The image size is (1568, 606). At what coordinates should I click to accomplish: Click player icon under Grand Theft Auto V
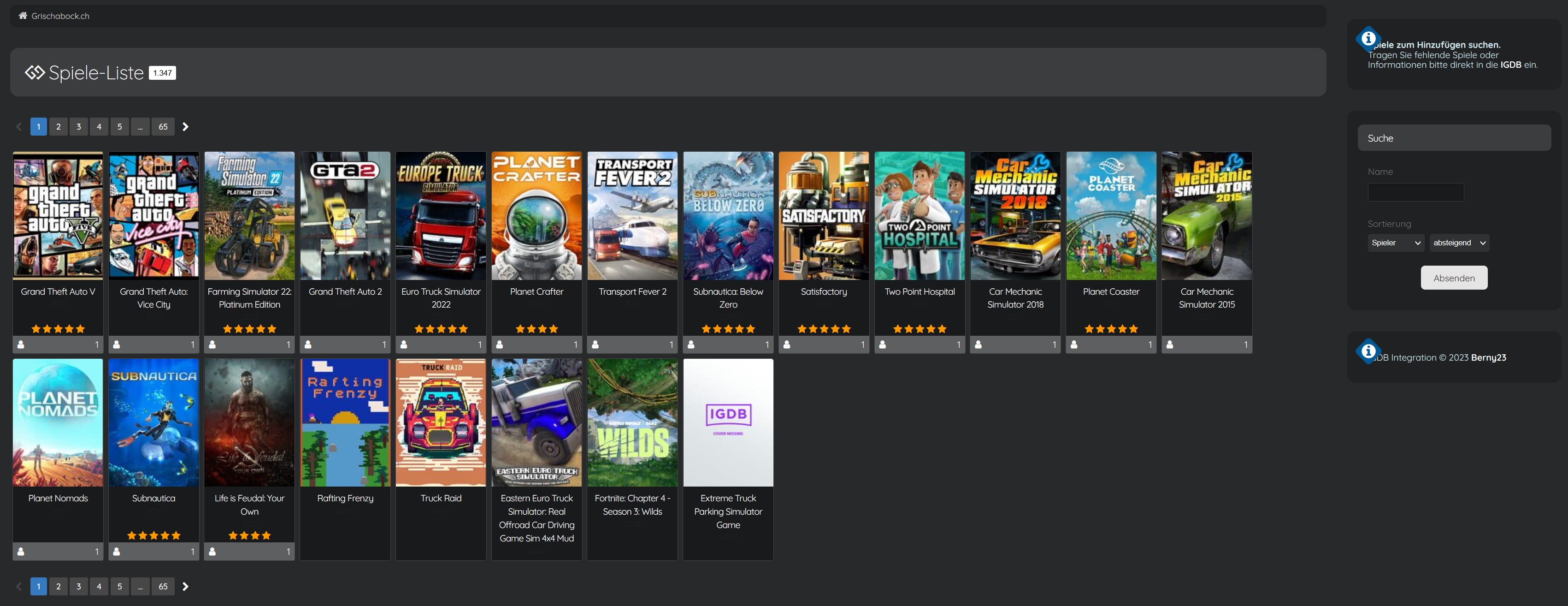(x=21, y=345)
